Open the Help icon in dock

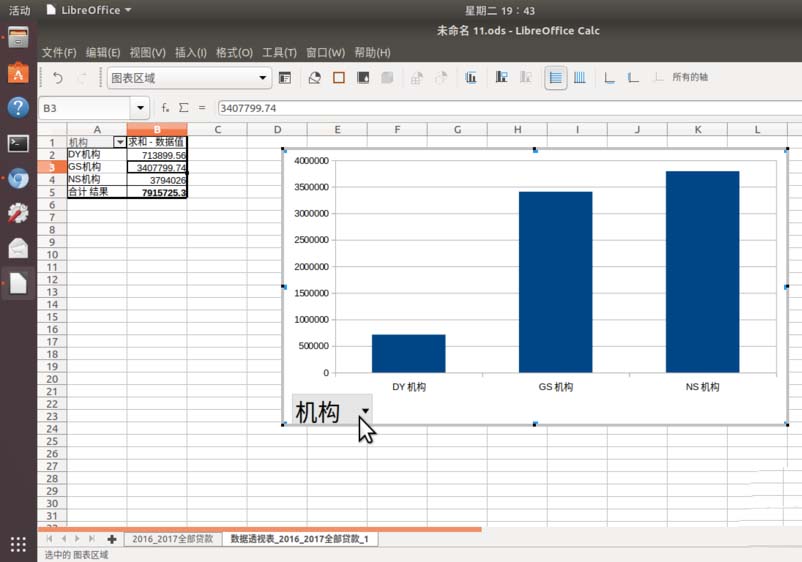[x=17, y=108]
